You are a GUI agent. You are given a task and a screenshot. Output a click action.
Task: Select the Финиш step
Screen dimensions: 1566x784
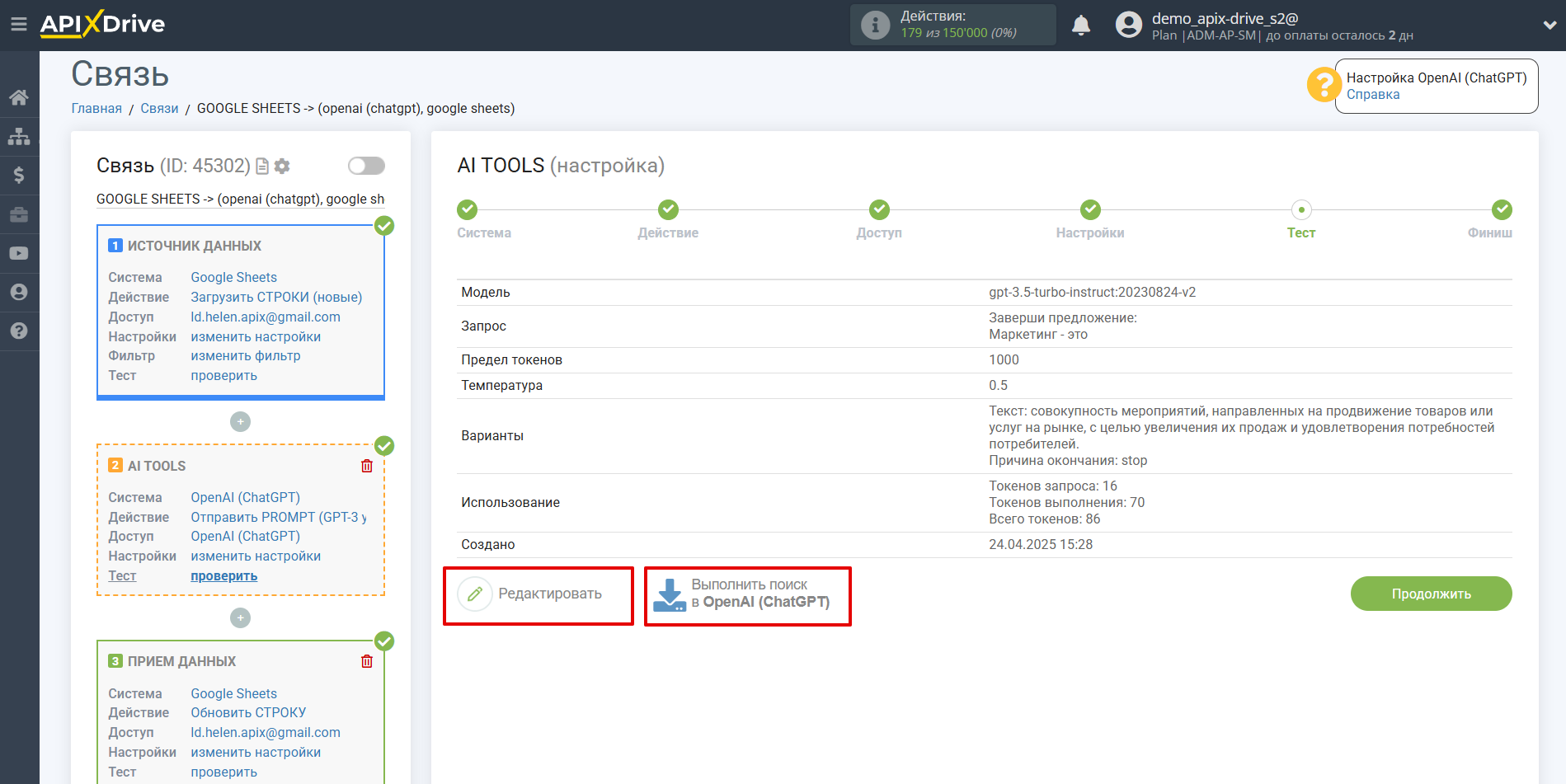tap(1490, 220)
